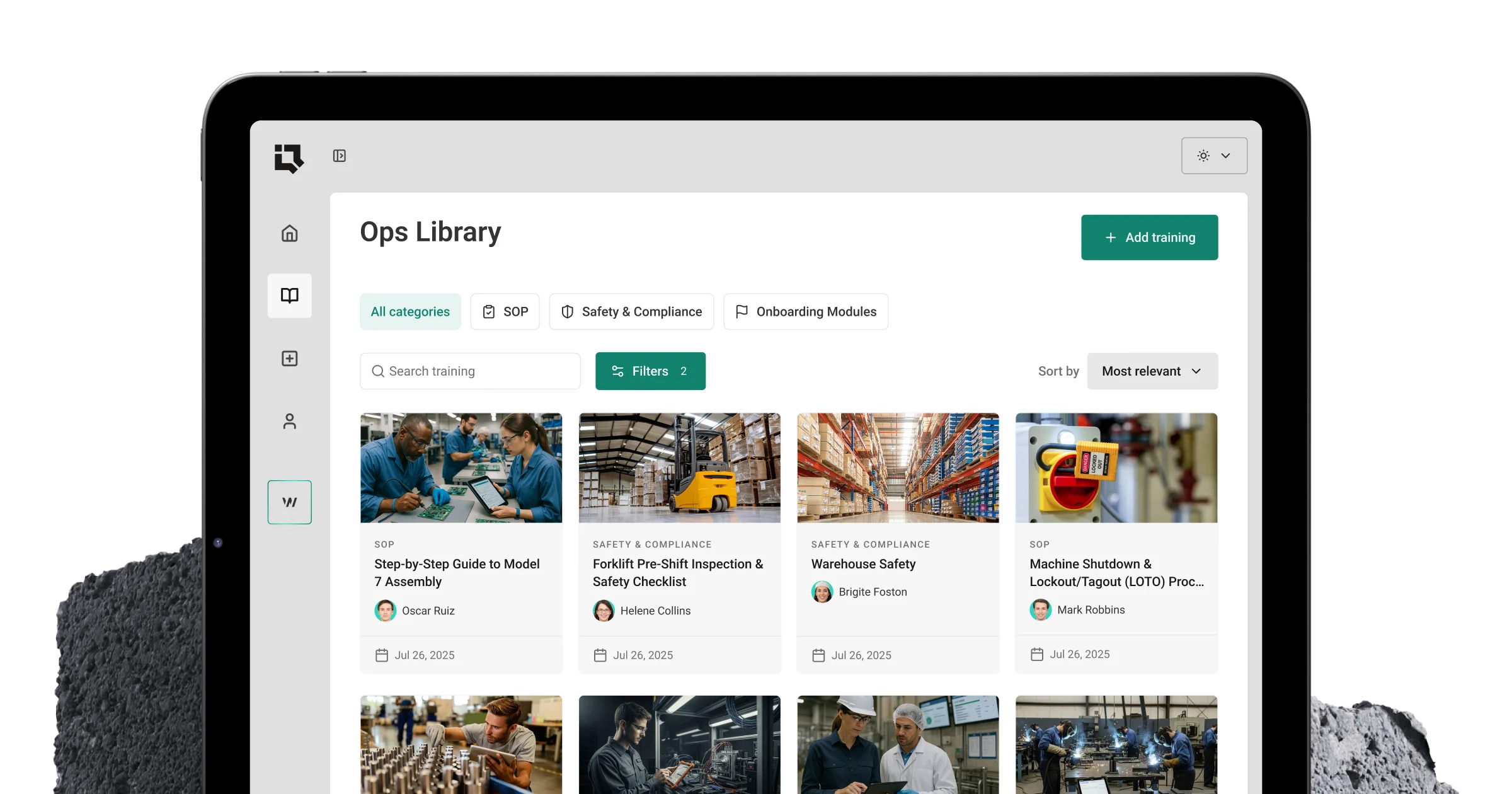Open the Home section in the sidebar
Image resolution: width=1512 pixels, height=794 pixels.
click(289, 233)
